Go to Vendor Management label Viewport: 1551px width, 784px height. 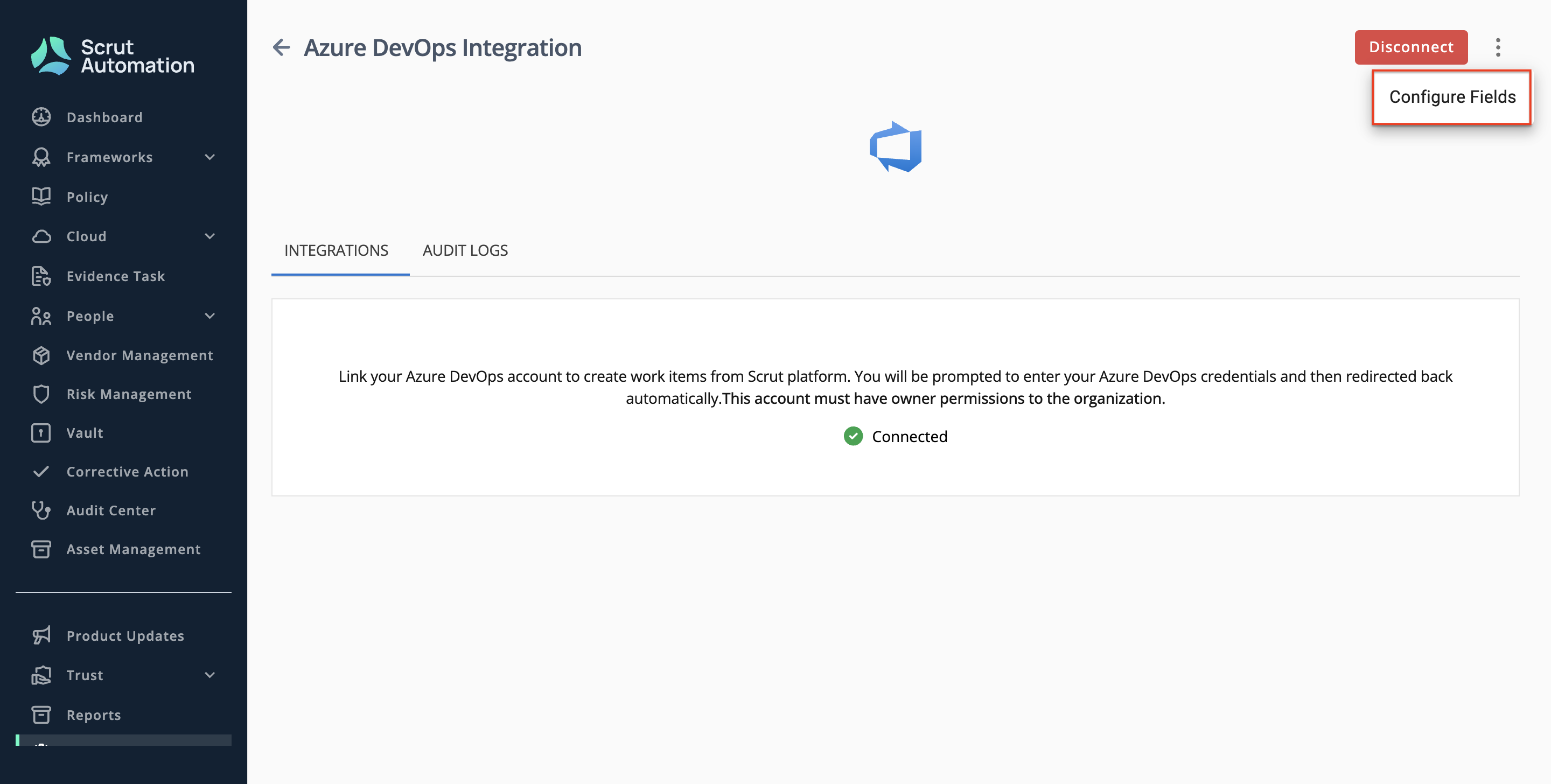(139, 355)
